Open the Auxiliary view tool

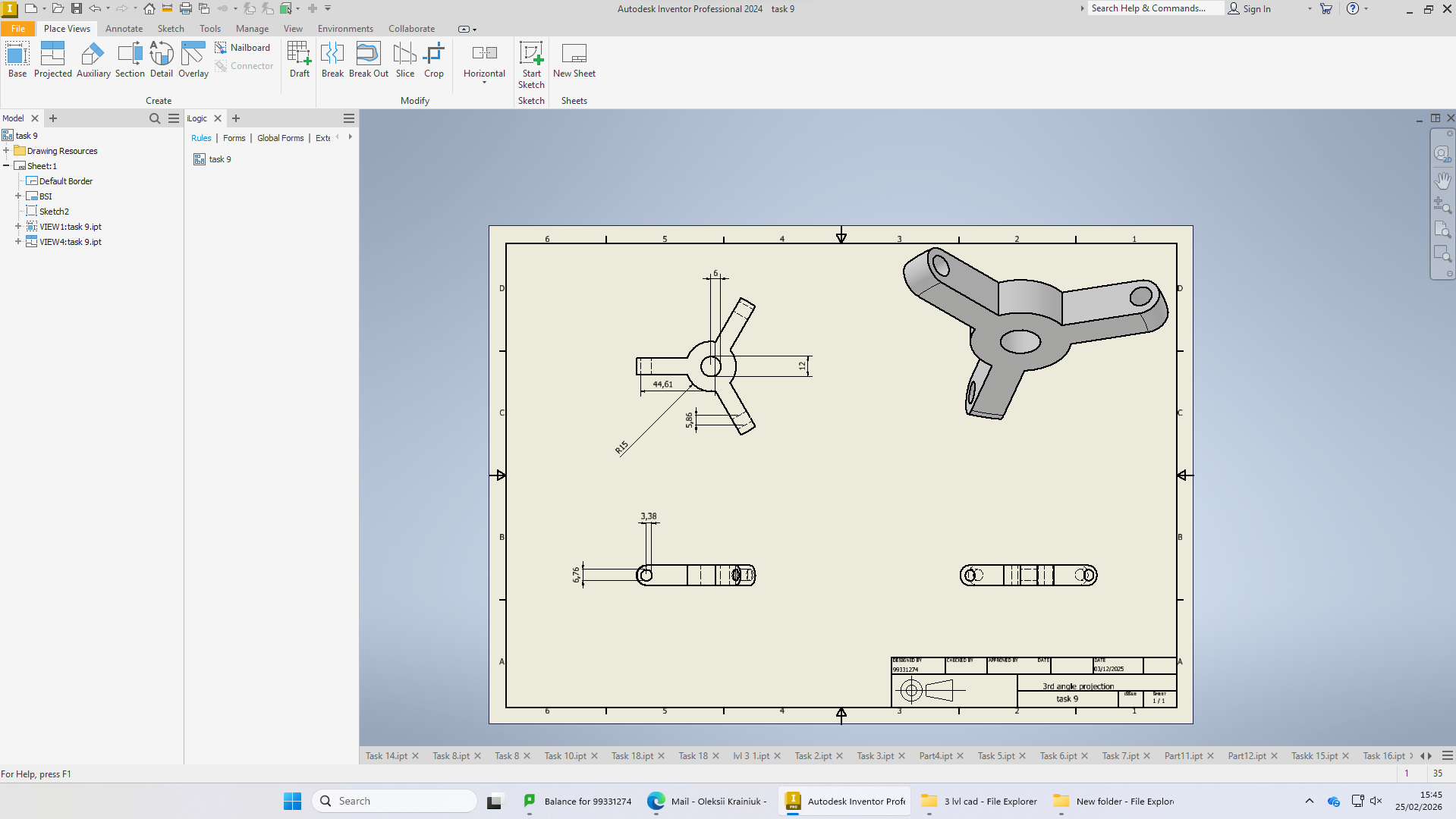93,60
